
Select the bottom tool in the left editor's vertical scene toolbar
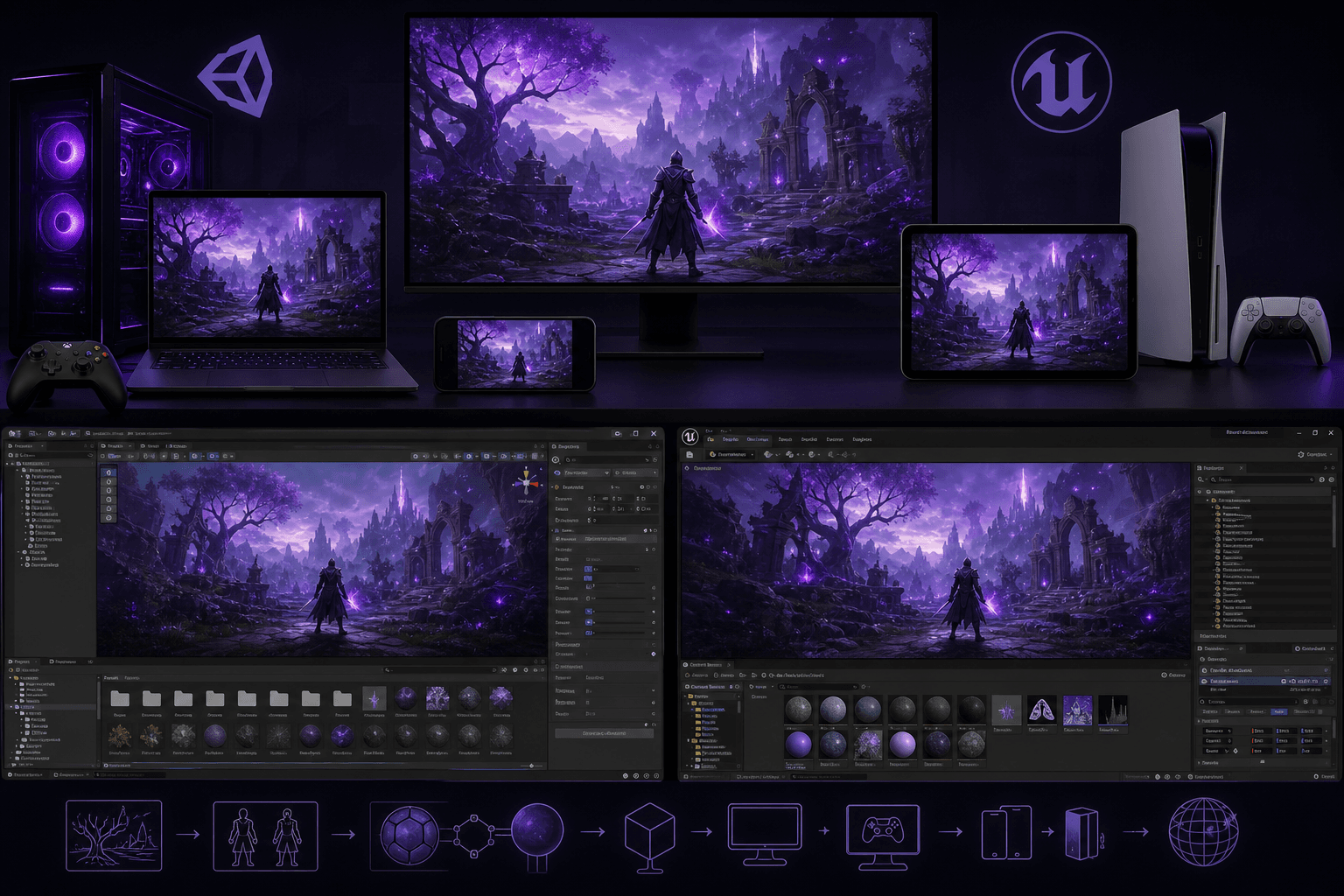(x=108, y=518)
